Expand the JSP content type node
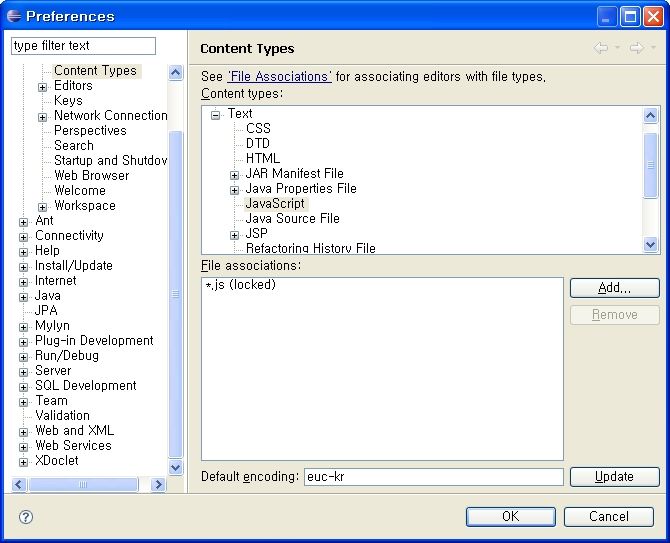This screenshot has height=543, width=670. pos(234,235)
